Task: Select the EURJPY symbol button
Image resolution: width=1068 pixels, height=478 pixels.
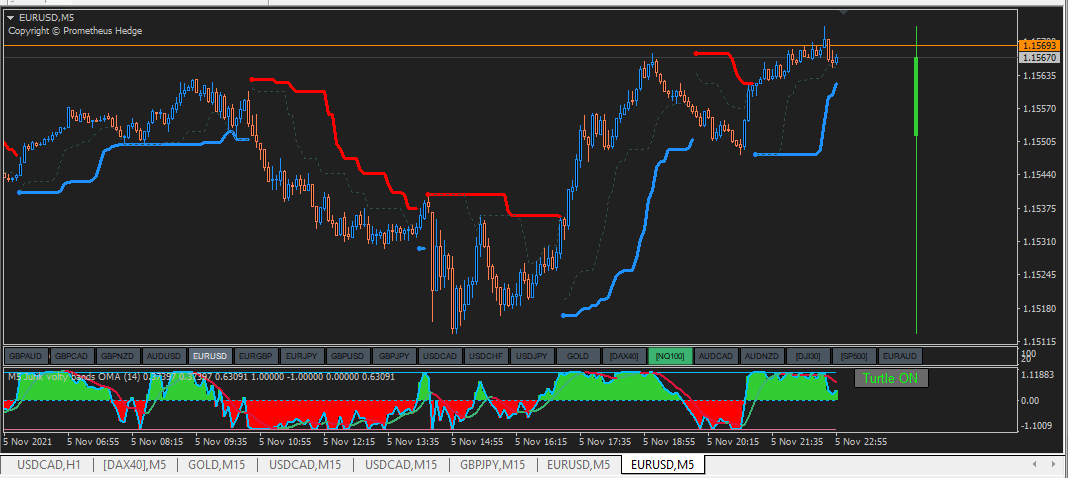Action: coord(302,356)
